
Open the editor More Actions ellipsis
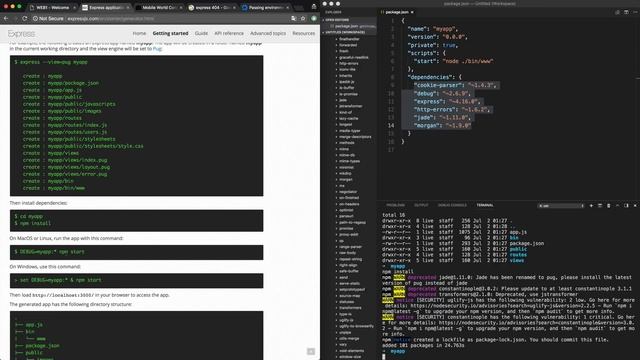pos(635,12)
